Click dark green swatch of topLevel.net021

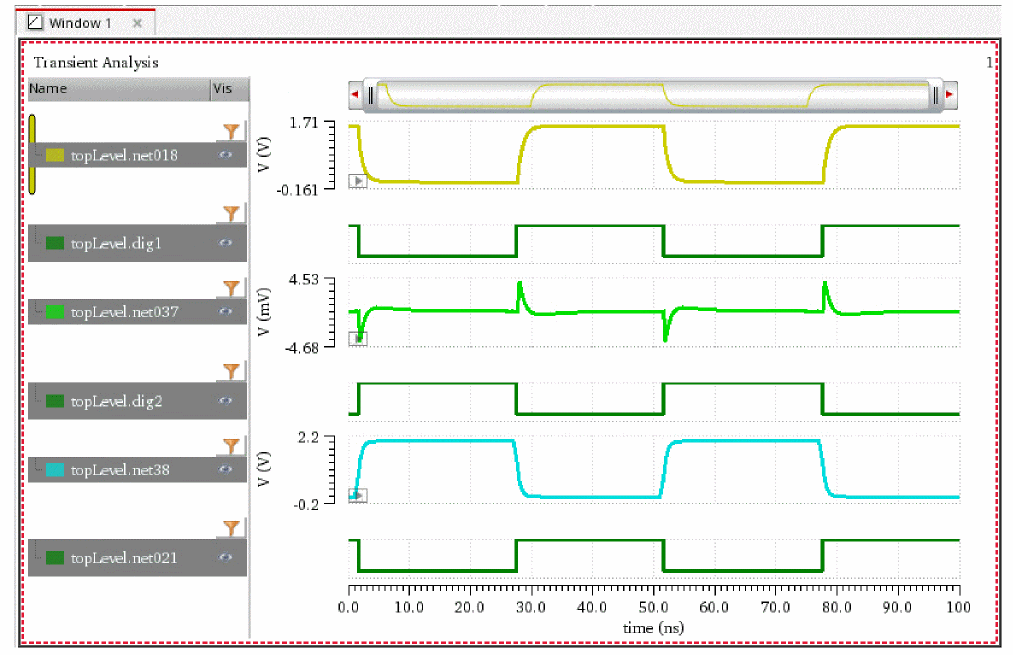click(x=55, y=557)
